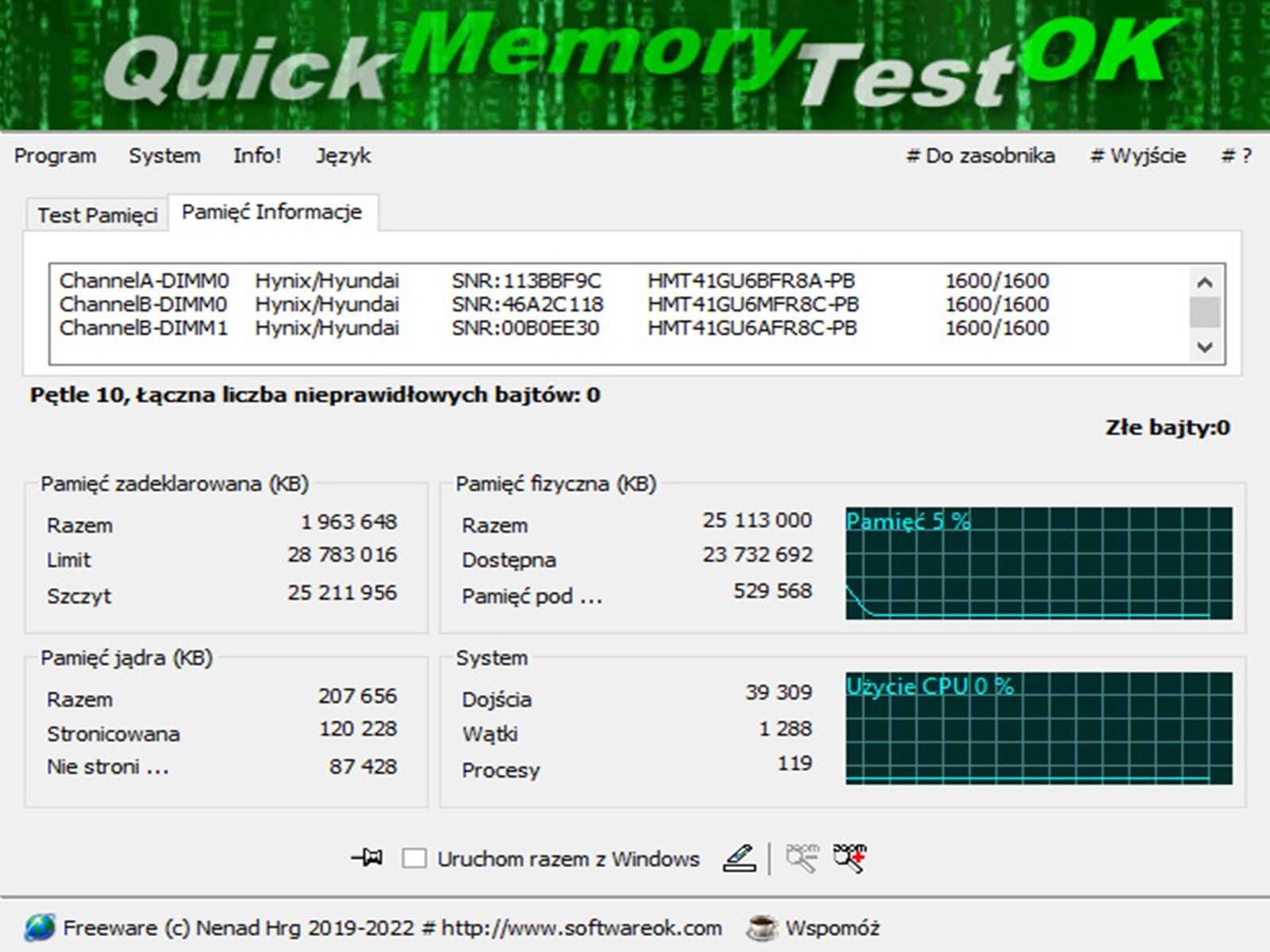Click serial SNR:113BBF9C
The image size is (1270, 952).
pos(526,281)
